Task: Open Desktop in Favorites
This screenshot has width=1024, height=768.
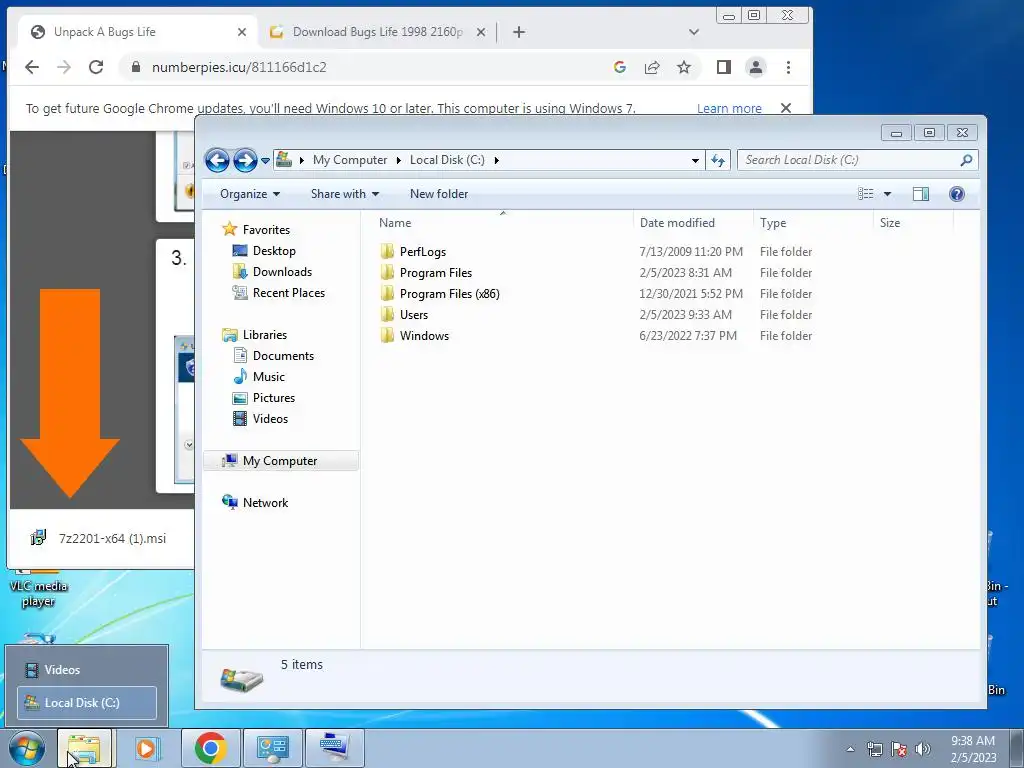Action: [274, 251]
